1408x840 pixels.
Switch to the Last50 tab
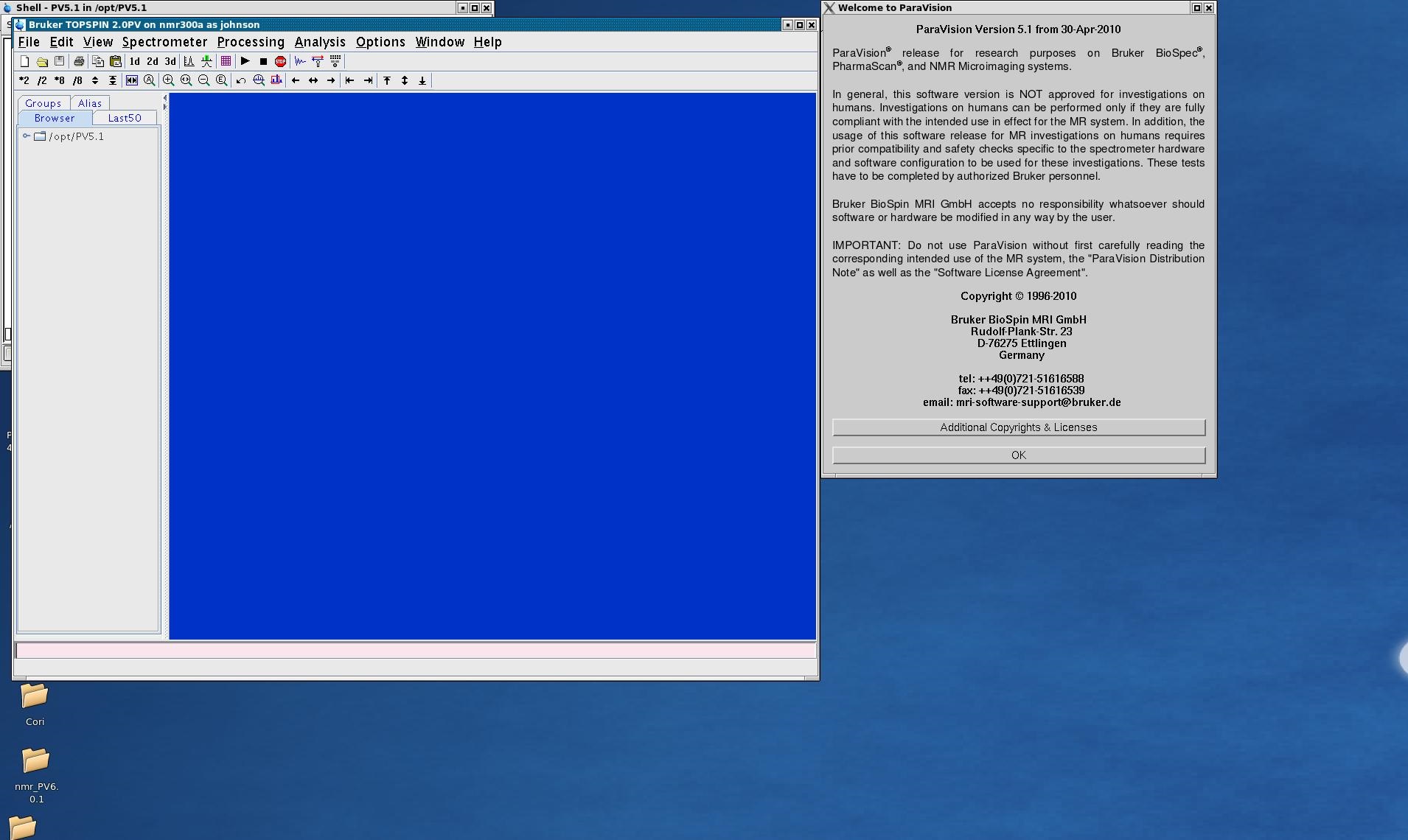[125, 118]
